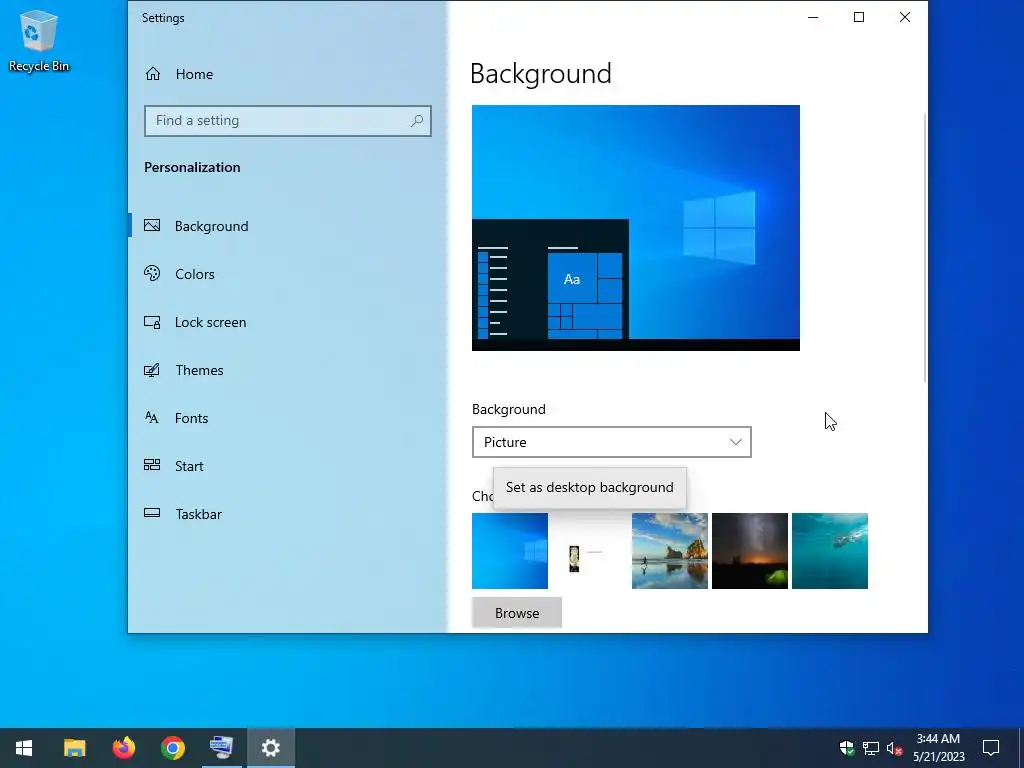The height and width of the screenshot is (768, 1024).
Task: Select the blue Windows logo wallpaper thumbnail
Action: click(510, 551)
